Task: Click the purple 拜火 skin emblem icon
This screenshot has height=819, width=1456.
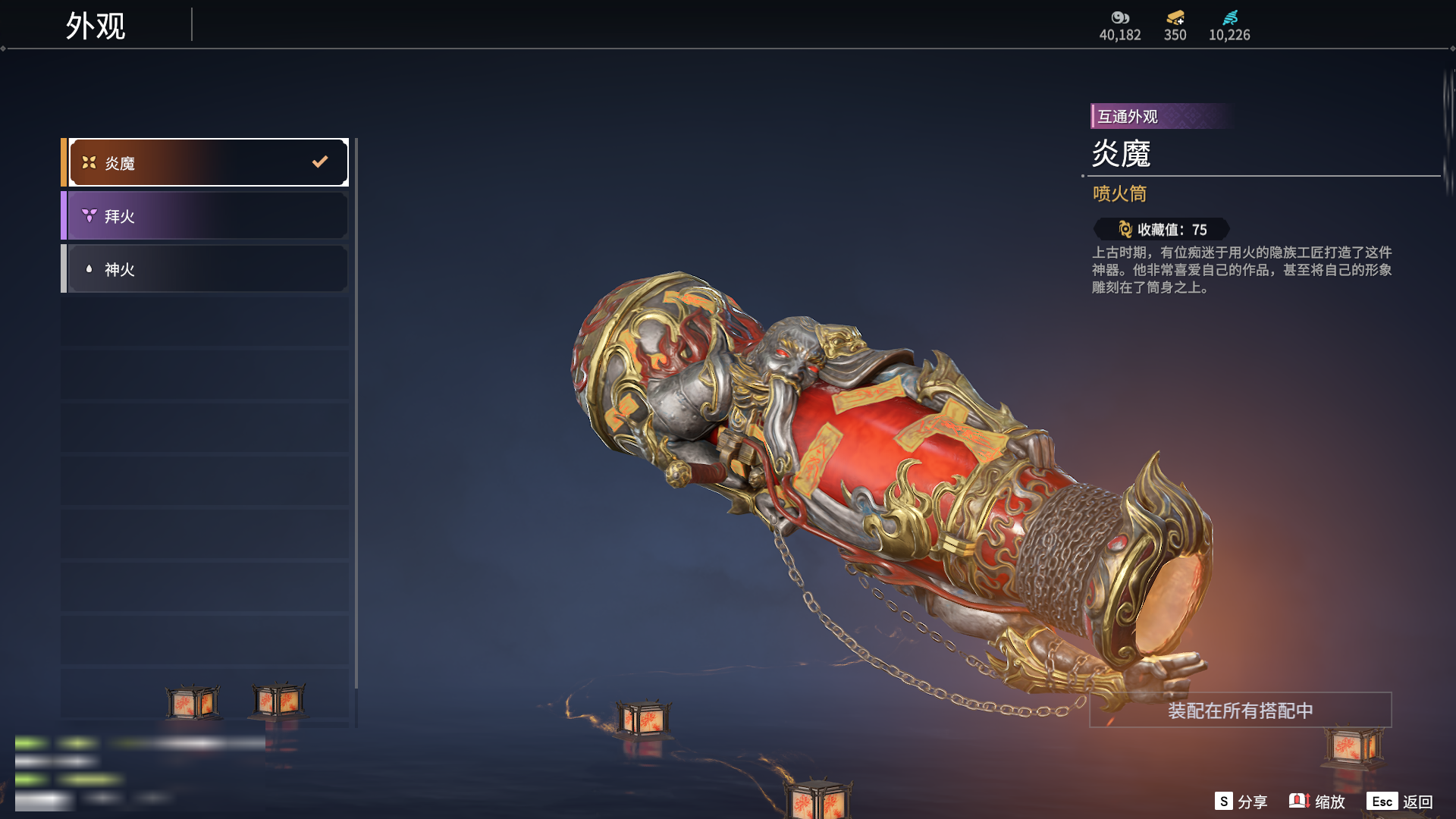Action: [89, 215]
